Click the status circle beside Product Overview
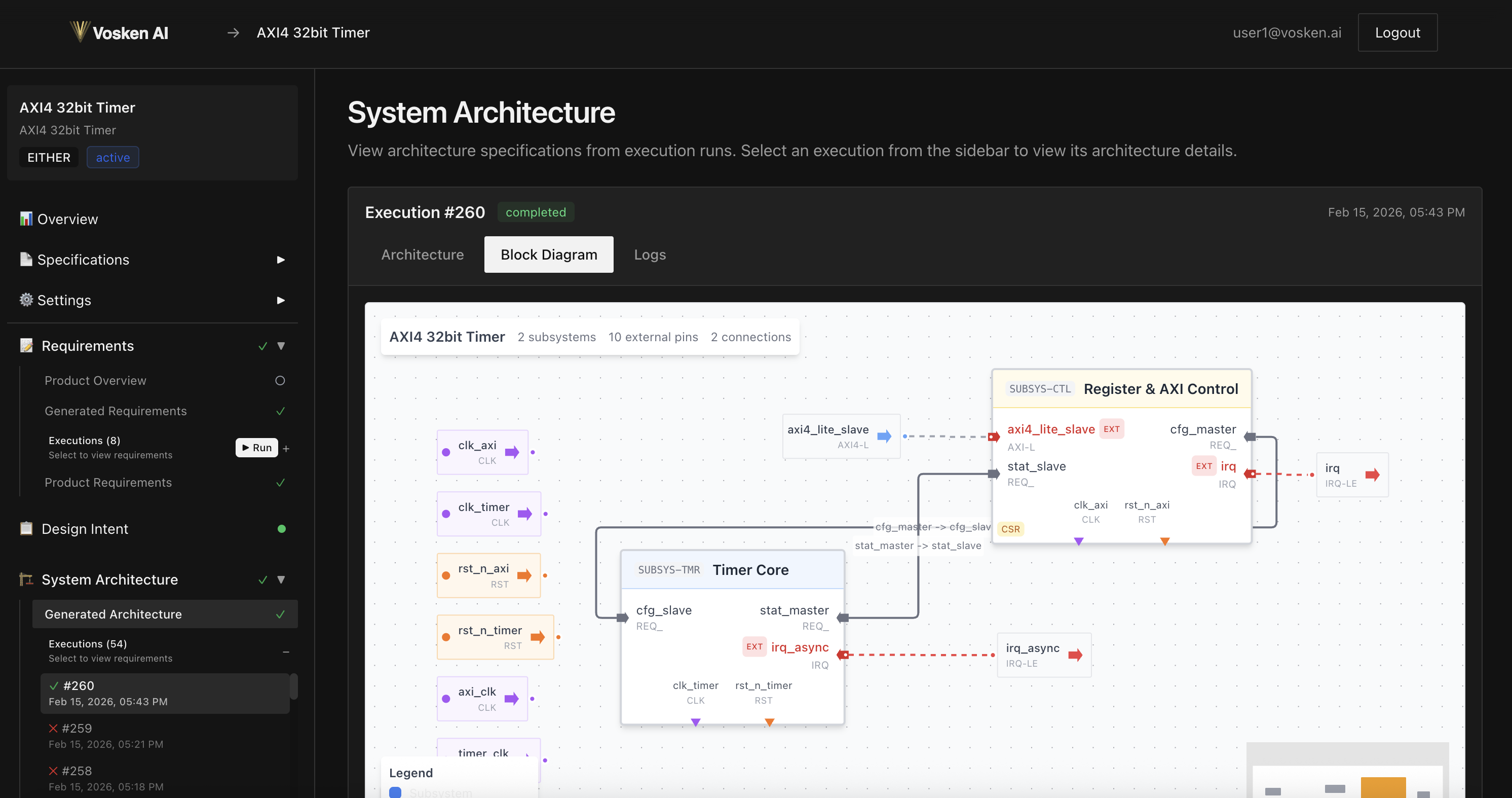The width and height of the screenshot is (1512, 798). [281, 381]
